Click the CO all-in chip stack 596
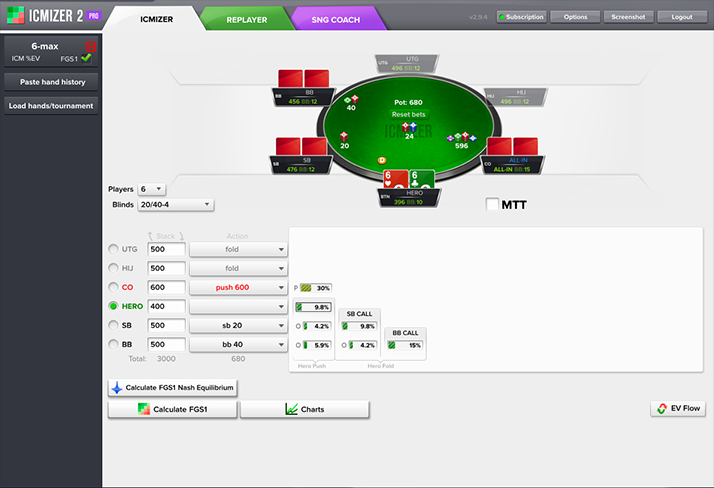 pos(462,137)
